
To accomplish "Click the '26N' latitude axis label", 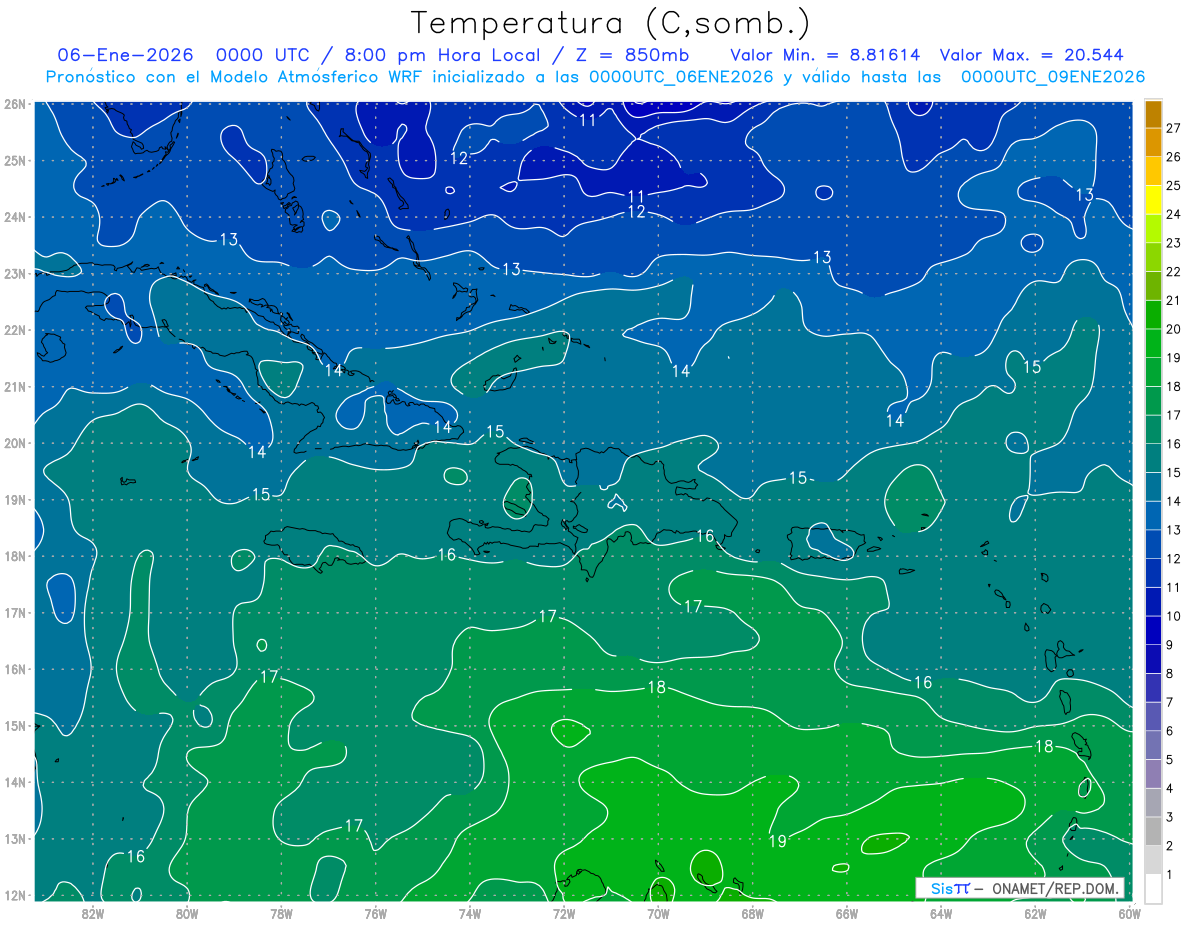I will point(14,103).
